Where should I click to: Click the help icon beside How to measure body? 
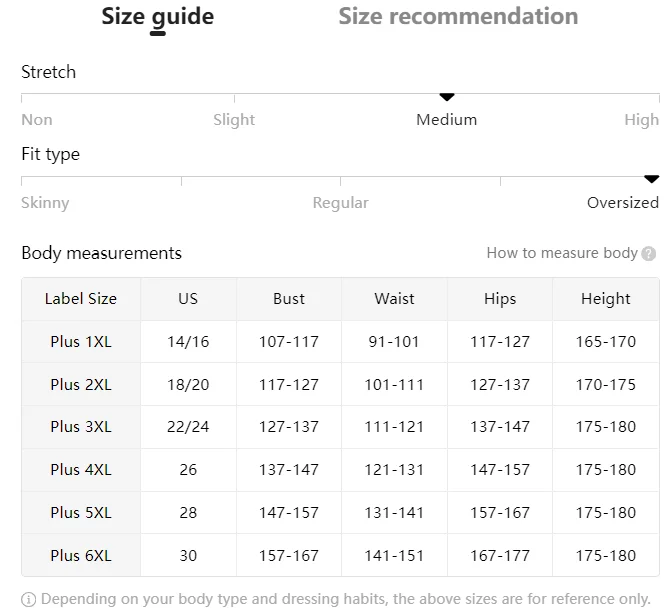[649, 254]
